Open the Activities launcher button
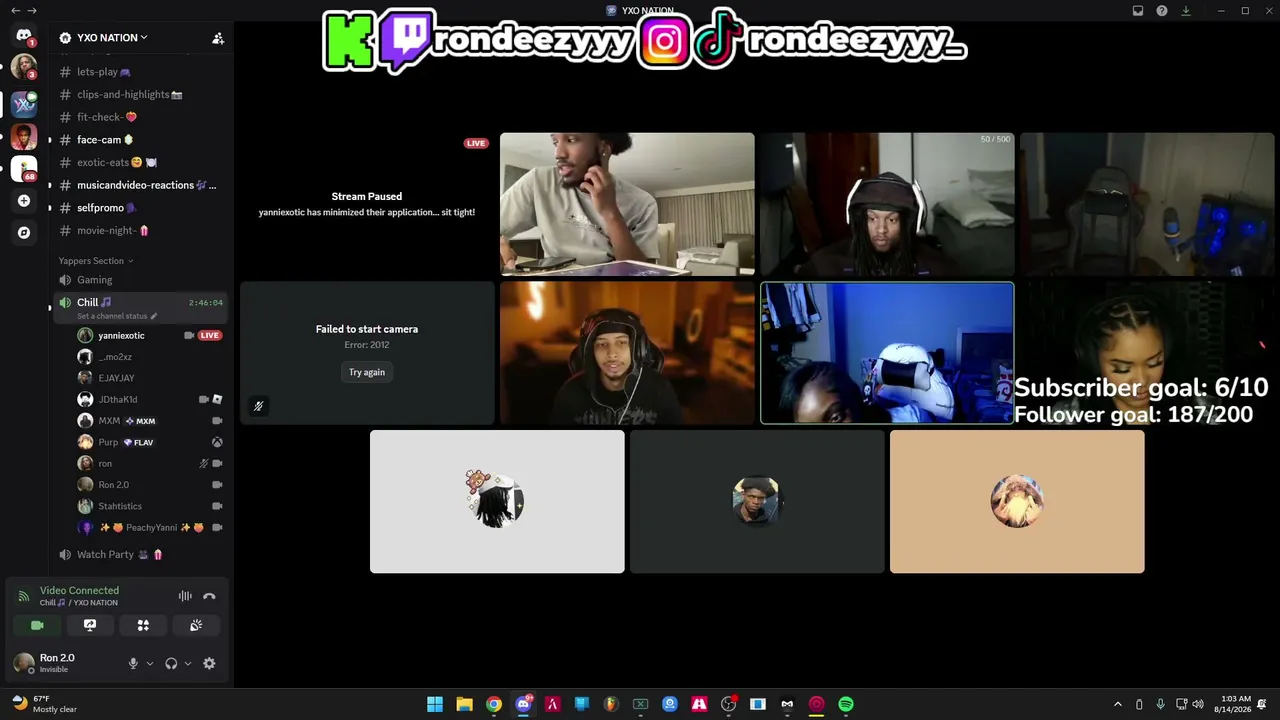This screenshot has width=1280, height=720. (x=143, y=625)
